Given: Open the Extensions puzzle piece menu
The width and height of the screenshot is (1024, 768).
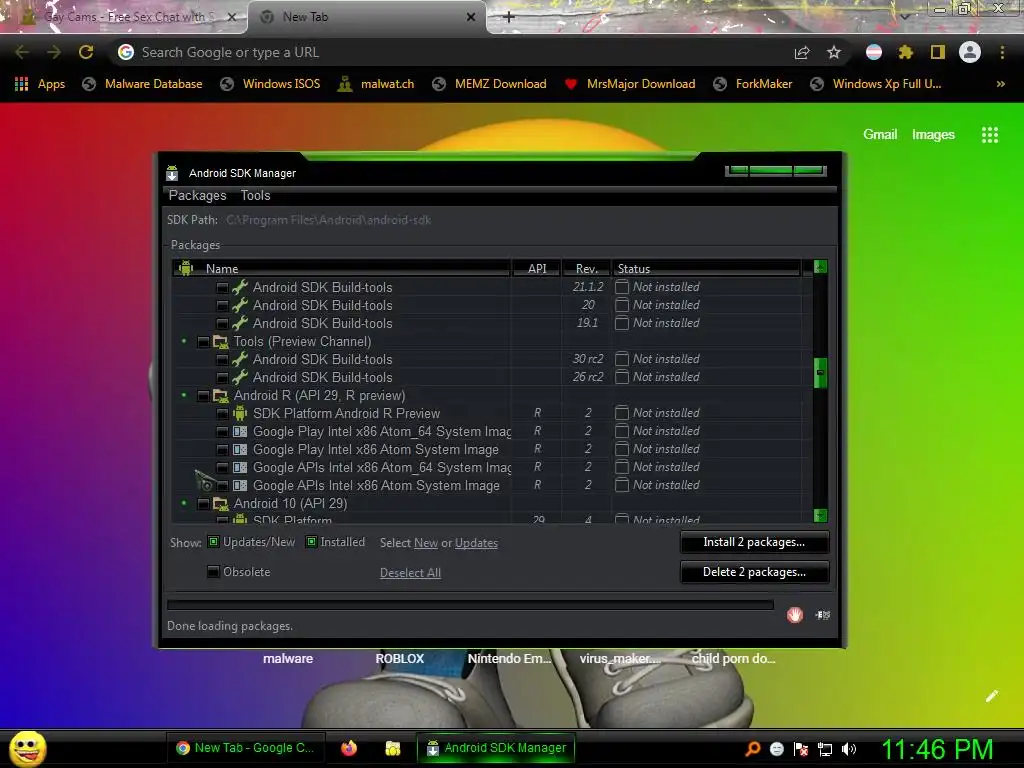Looking at the screenshot, I should click(905, 52).
